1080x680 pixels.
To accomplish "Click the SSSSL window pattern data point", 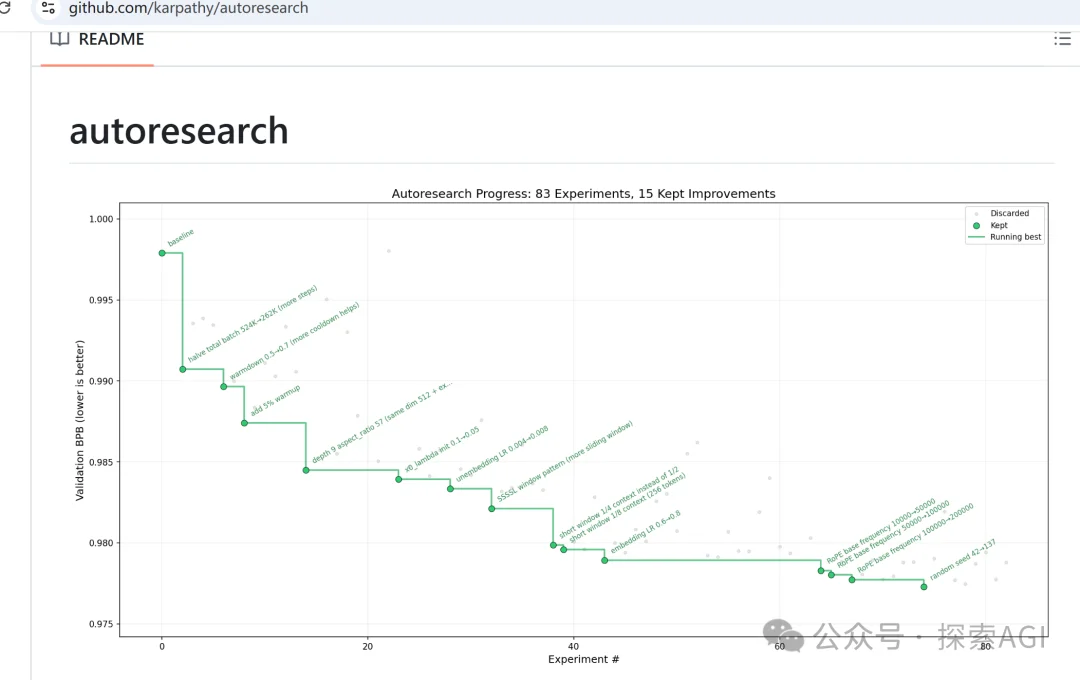I will tap(491, 509).
